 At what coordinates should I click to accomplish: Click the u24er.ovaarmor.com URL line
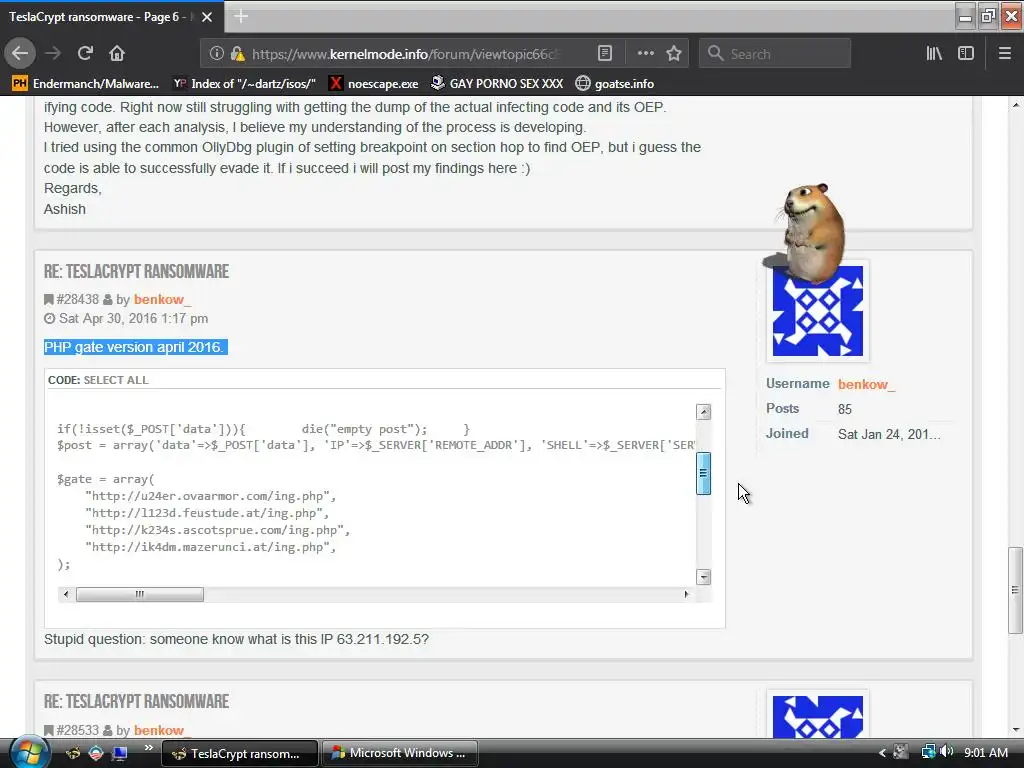coord(210,496)
